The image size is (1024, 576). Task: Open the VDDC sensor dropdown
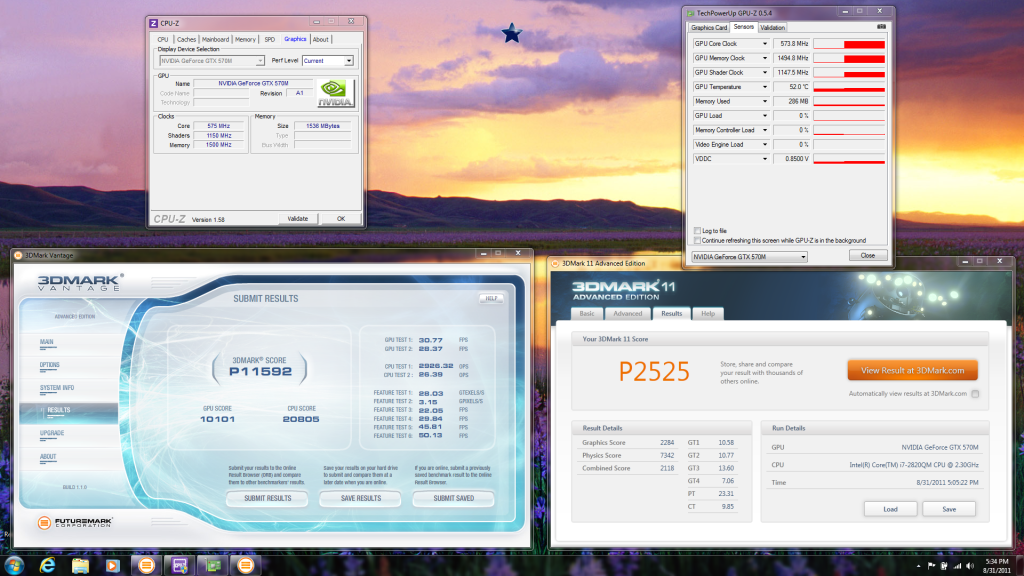point(765,159)
